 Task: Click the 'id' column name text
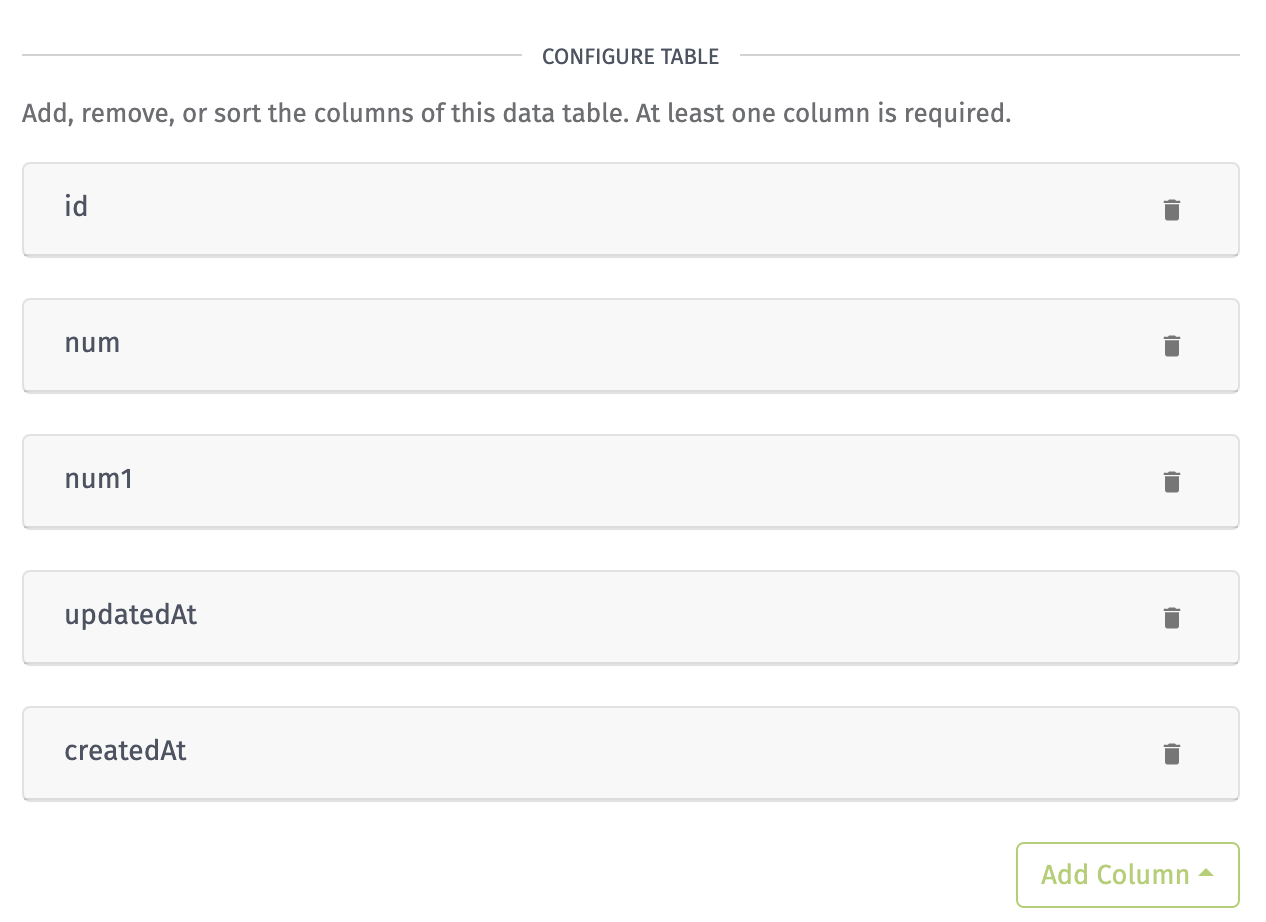click(76, 207)
